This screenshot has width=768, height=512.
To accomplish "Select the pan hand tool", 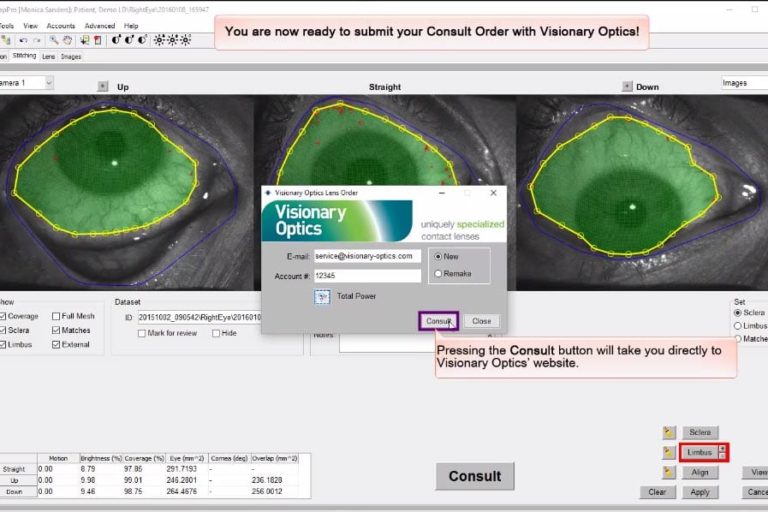I will click(66, 40).
